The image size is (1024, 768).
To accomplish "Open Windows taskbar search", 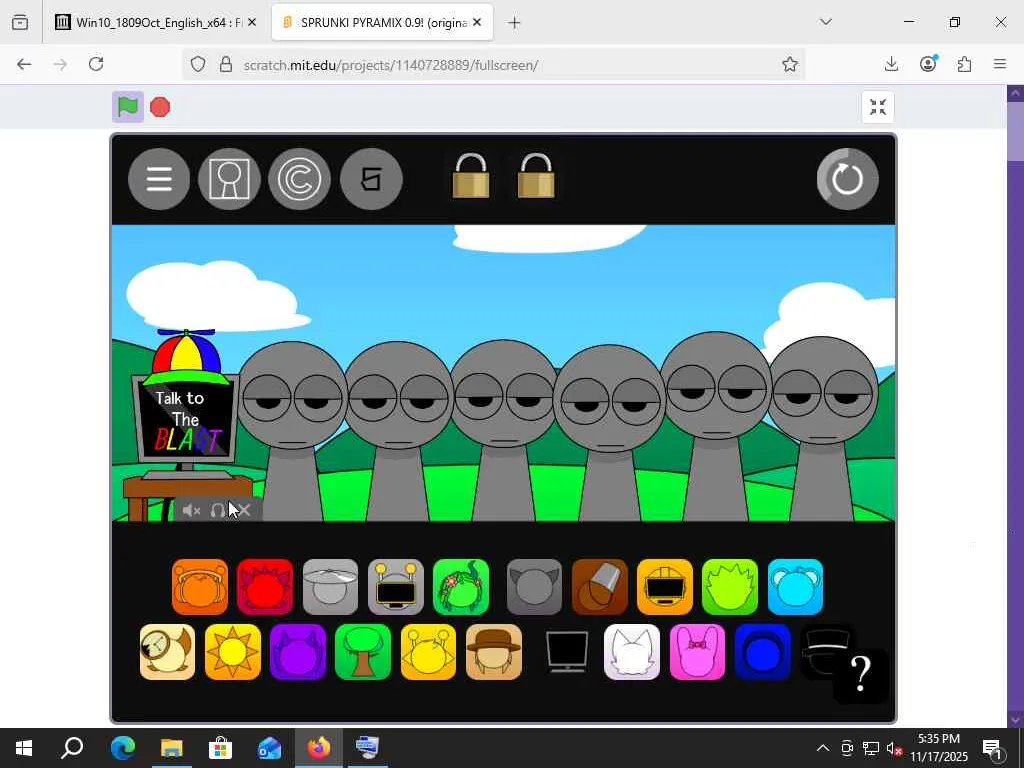I will point(72,748).
